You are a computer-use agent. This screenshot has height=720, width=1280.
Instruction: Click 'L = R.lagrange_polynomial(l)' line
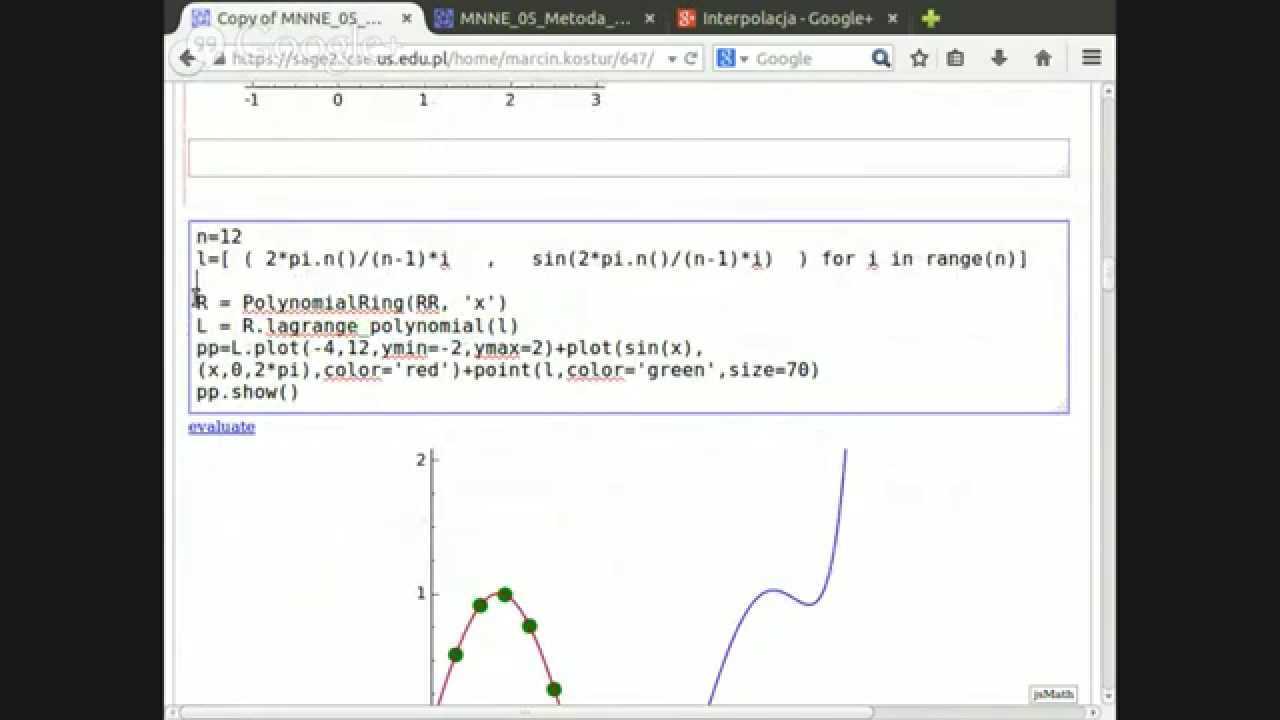[x=358, y=326]
